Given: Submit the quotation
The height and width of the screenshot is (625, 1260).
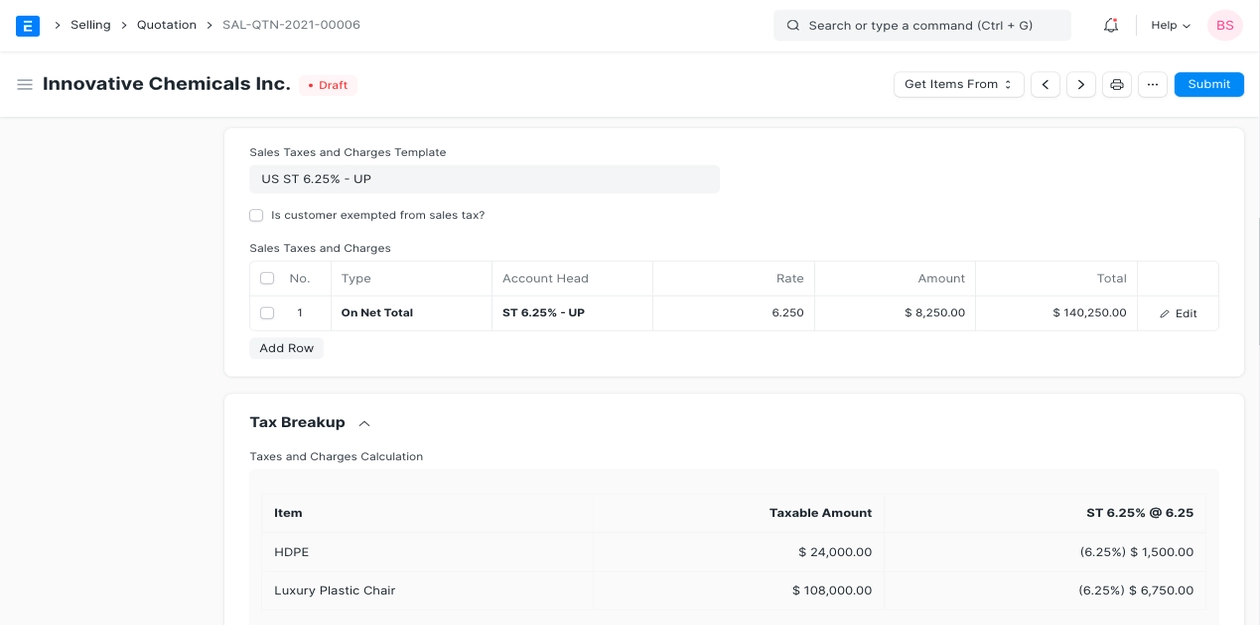Looking at the screenshot, I should [1208, 85].
